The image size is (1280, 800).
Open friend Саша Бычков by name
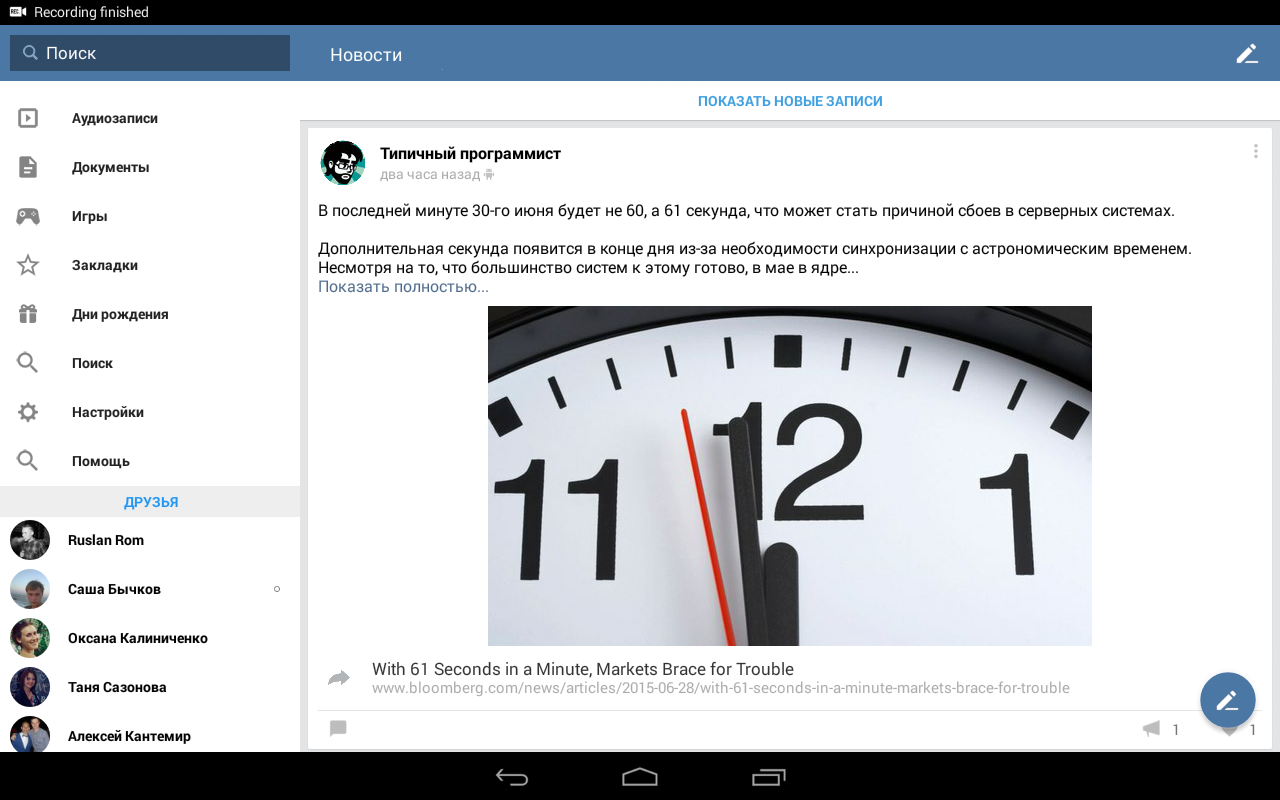coord(114,589)
